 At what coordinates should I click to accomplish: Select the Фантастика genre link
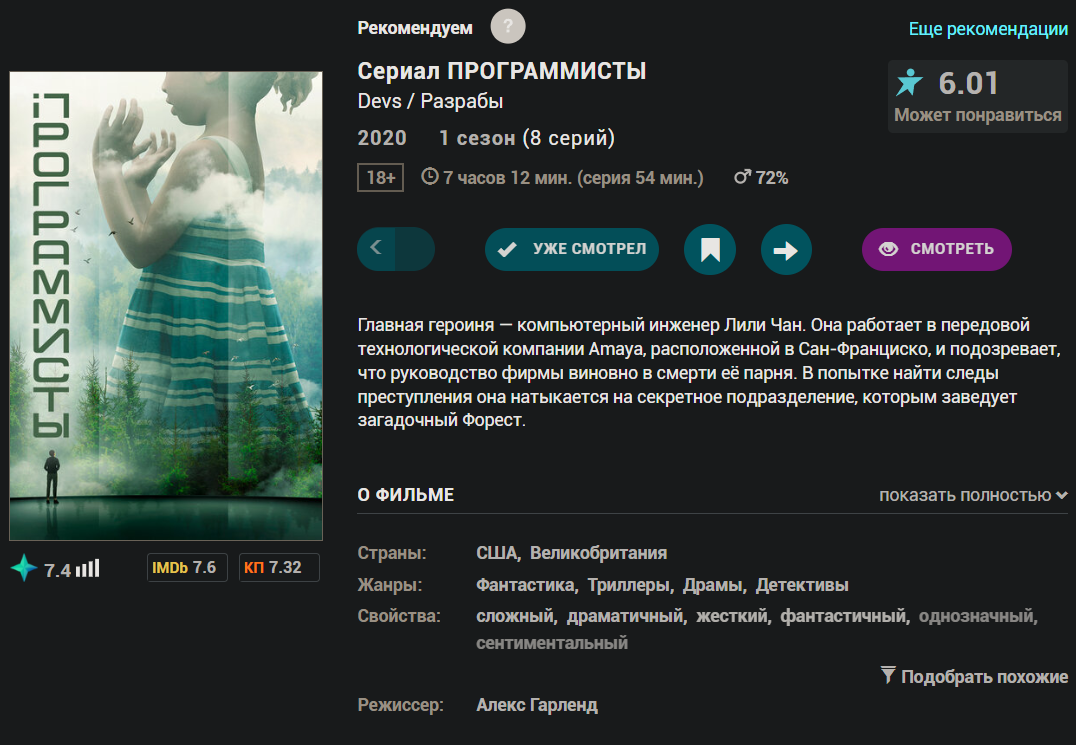point(525,585)
